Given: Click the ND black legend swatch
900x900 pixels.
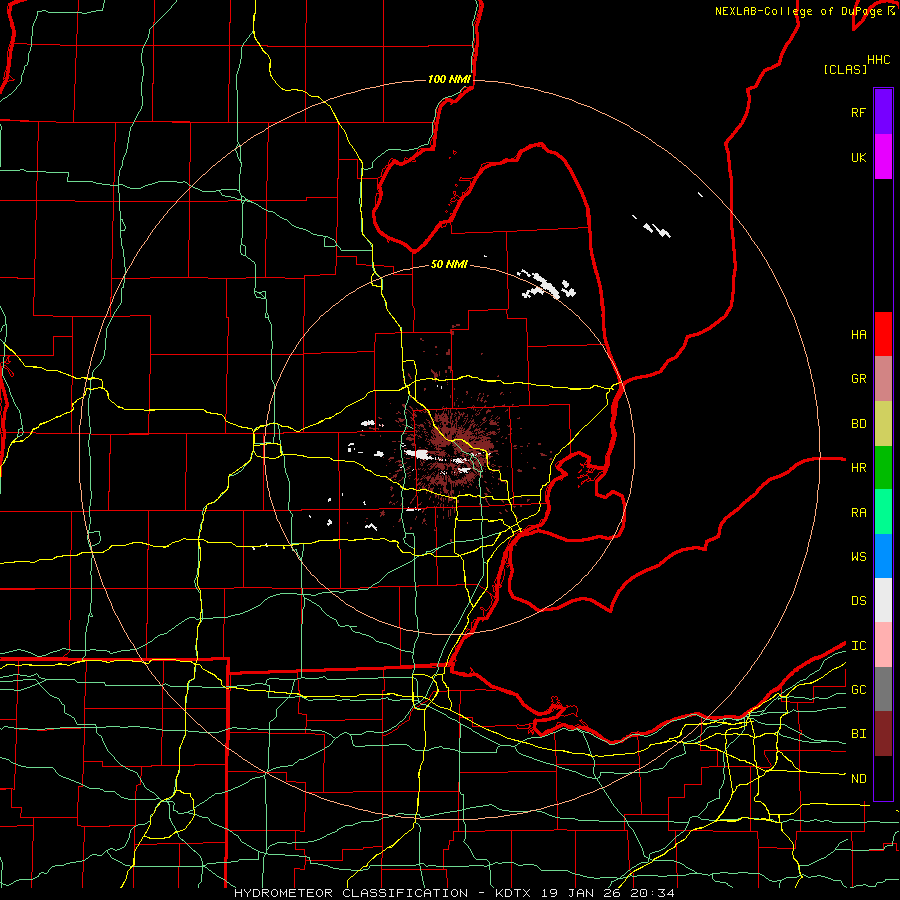Looking at the screenshot, I should (883, 778).
